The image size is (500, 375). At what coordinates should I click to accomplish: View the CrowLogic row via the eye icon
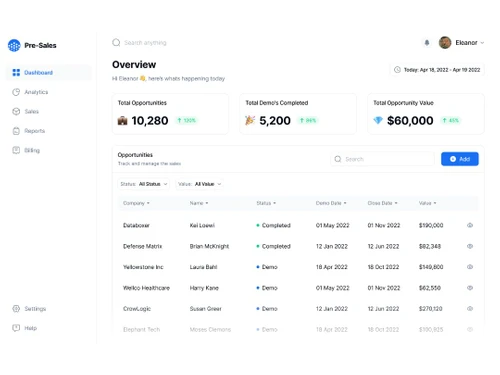point(470,309)
